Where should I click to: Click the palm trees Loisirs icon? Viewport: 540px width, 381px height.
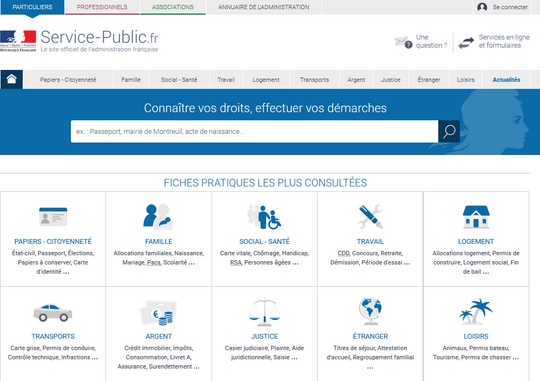point(476,311)
